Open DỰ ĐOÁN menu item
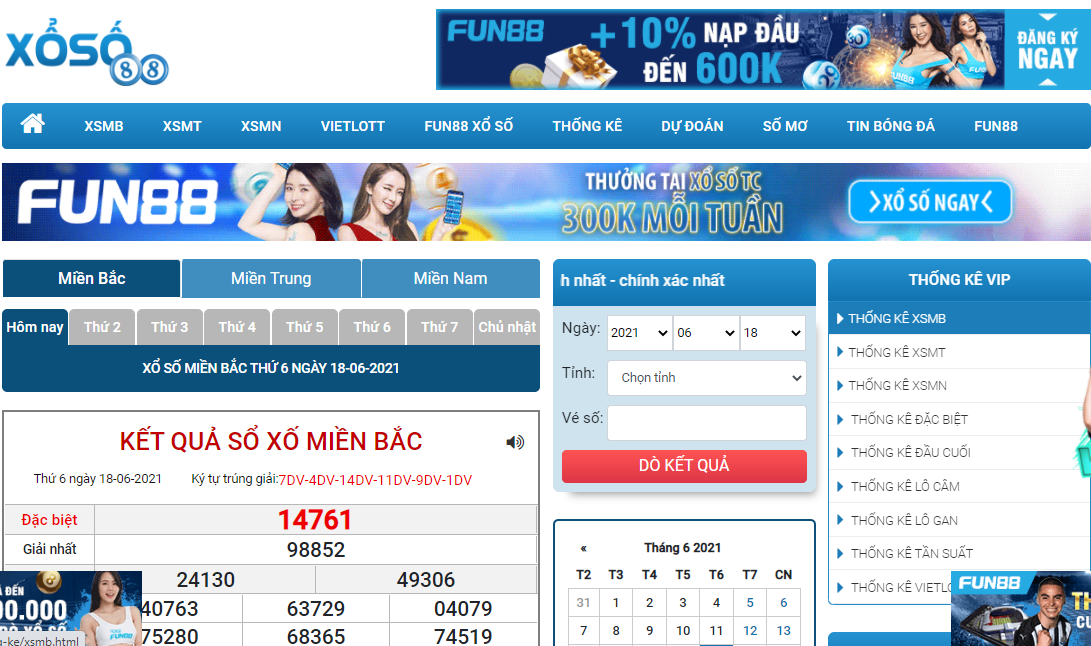This screenshot has width=1091, height=646. 692,126
